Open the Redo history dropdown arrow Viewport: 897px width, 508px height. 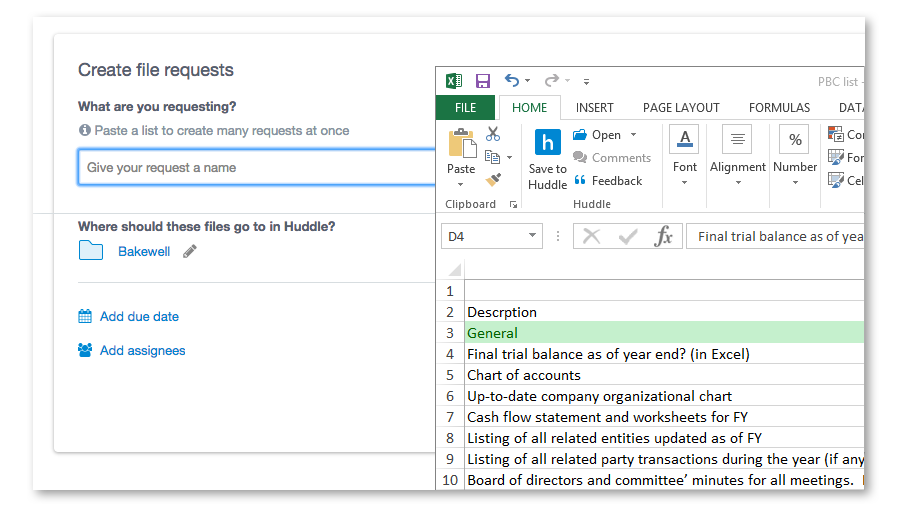(567, 81)
